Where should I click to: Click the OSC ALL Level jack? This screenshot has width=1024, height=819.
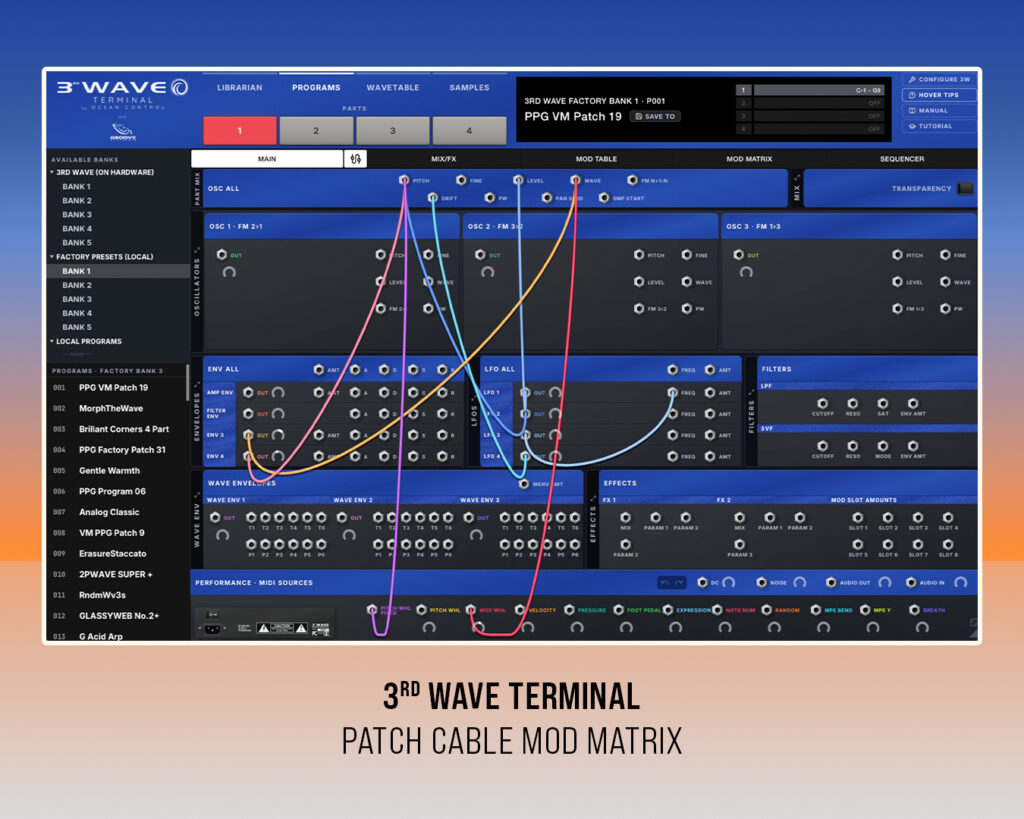tap(518, 180)
